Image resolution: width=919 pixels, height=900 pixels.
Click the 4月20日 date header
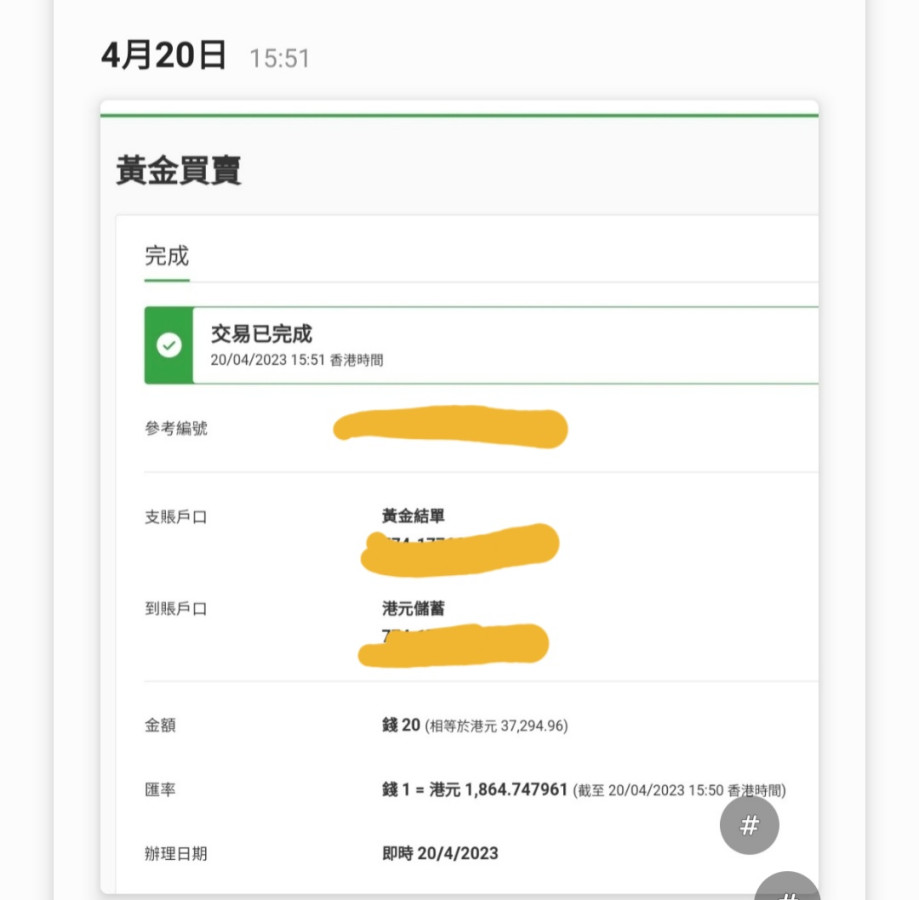(x=164, y=56)
